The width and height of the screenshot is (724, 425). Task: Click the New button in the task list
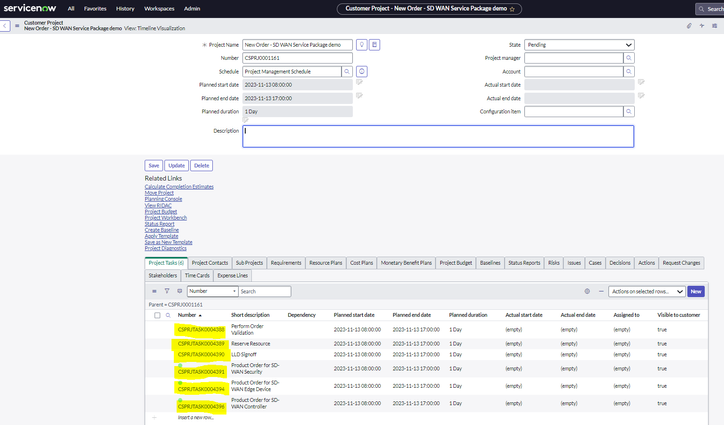coord(696,291)
